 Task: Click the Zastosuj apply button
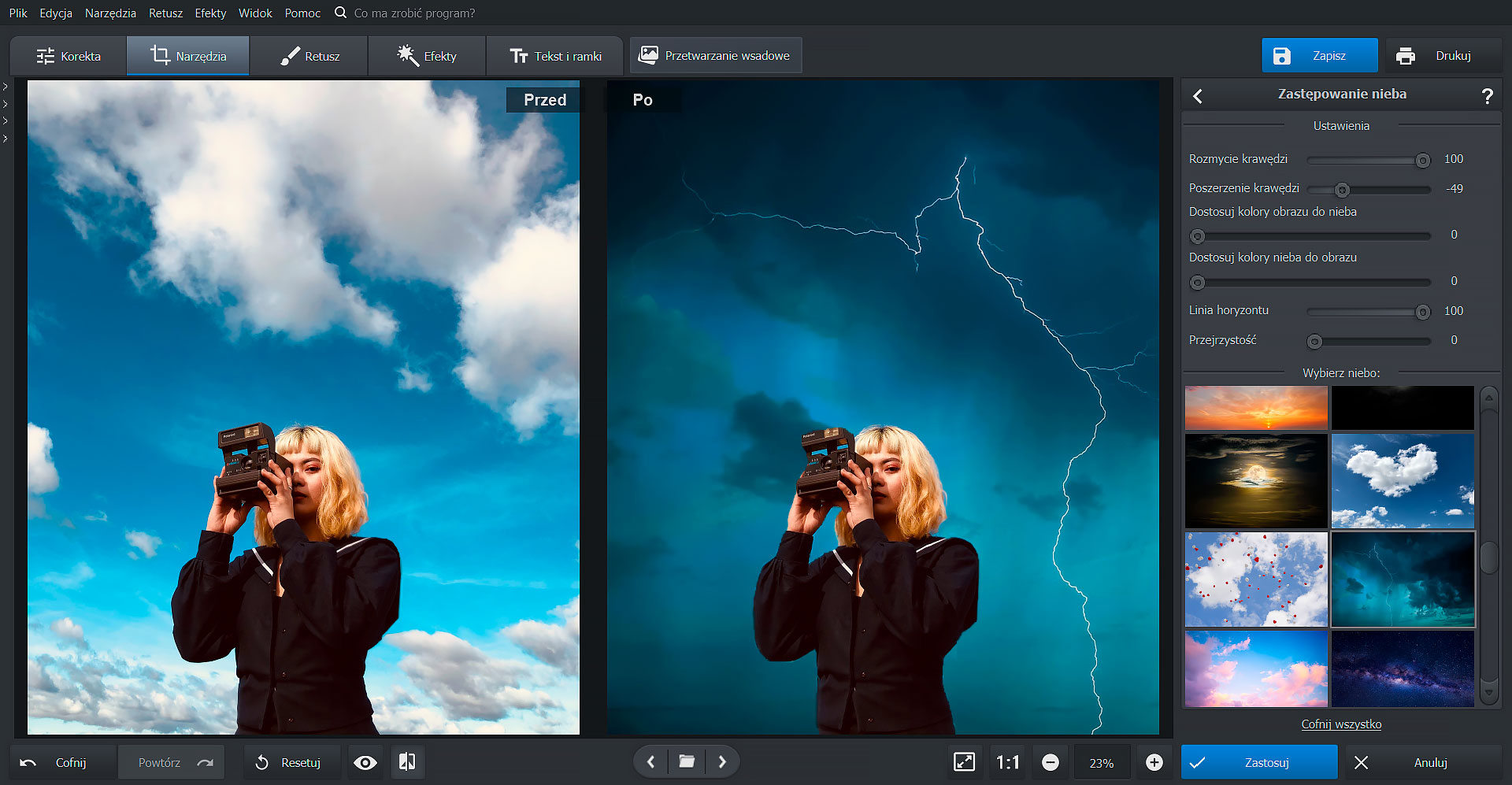1258,762
